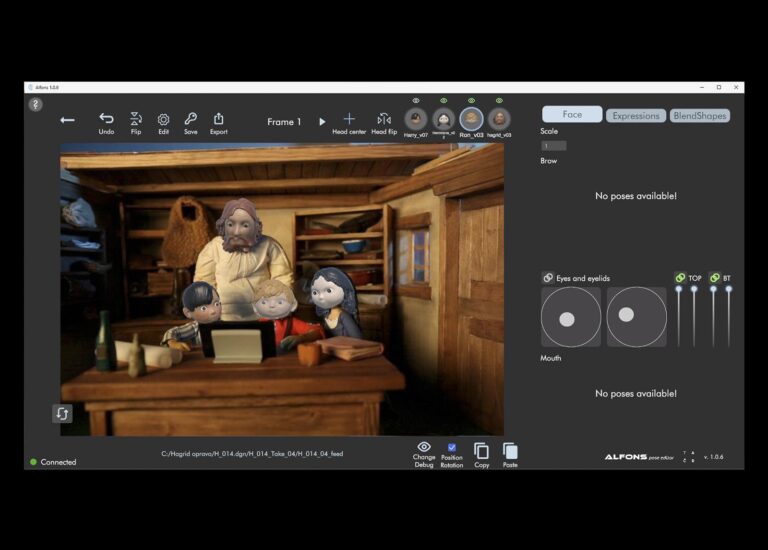Go back with the left arrow
768x550 pixels.
pyautogui.click(x=67, y=120)
